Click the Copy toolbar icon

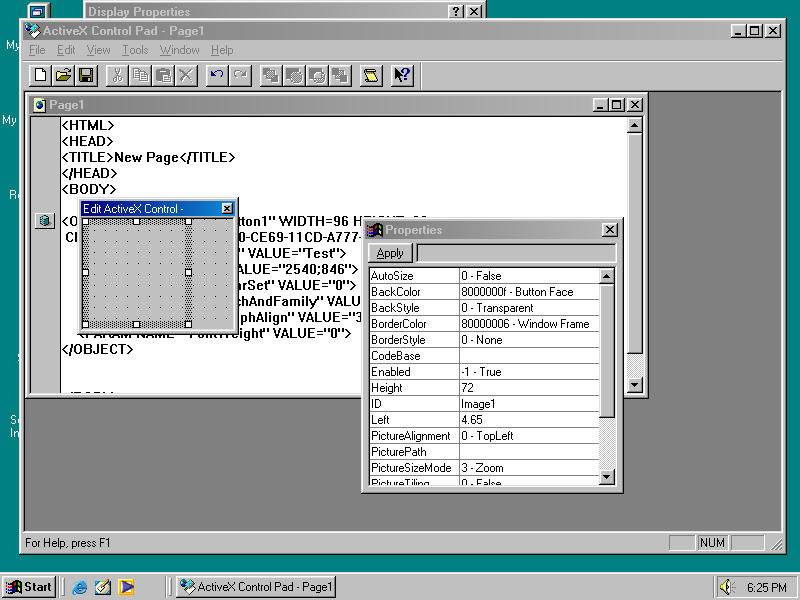click(140, 76)
